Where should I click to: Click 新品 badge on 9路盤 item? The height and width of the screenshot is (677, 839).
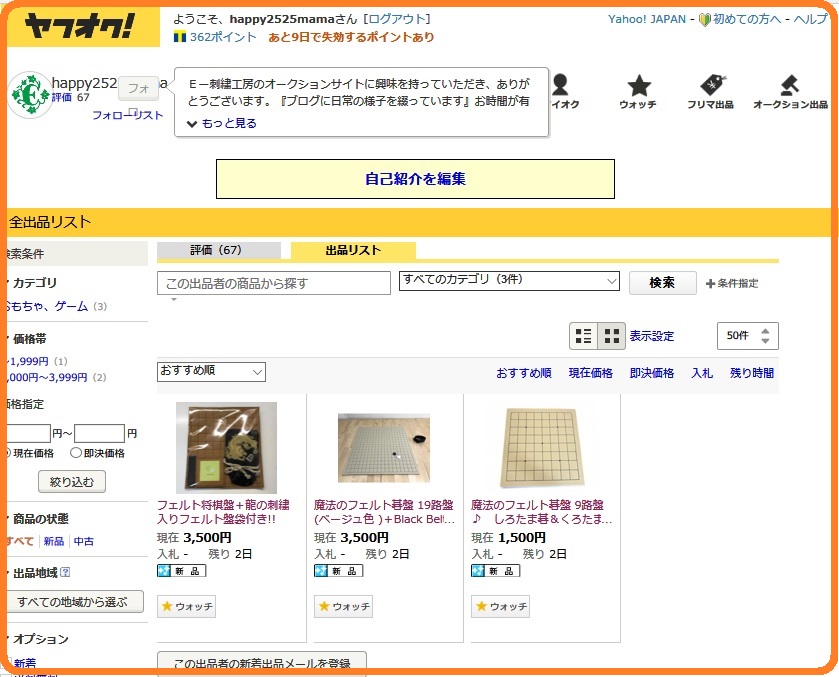pos(495,571)
